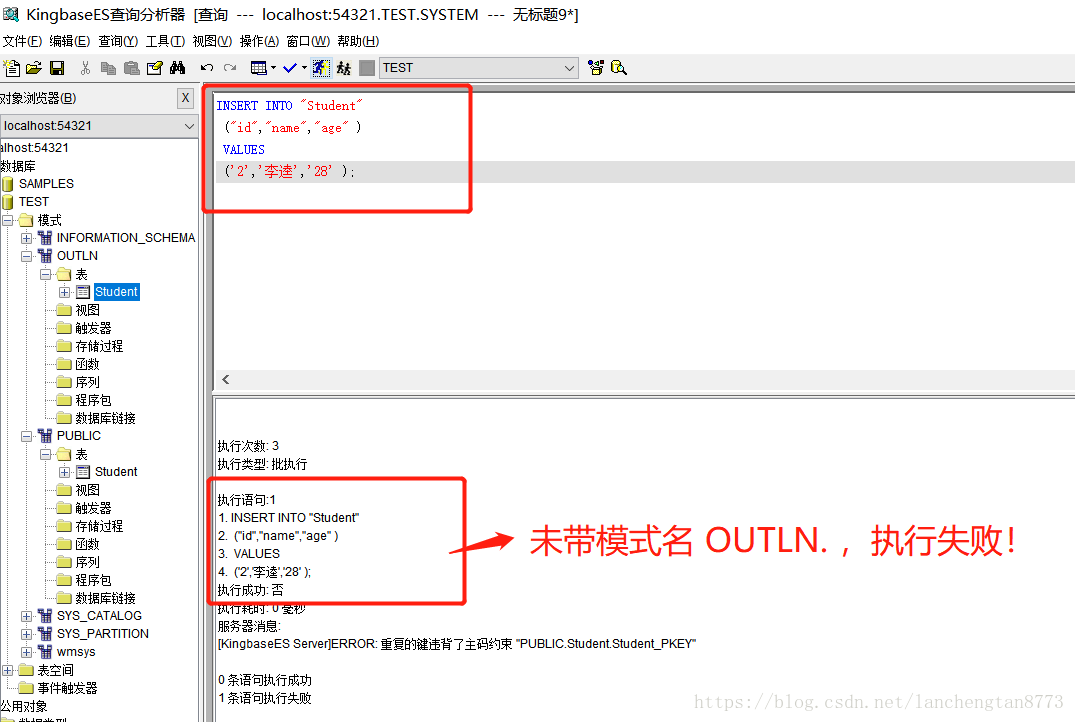Screen dimensions: 1075x722
Task: Click the blue checkmark parse query icon
Action: tap(290, 68)
